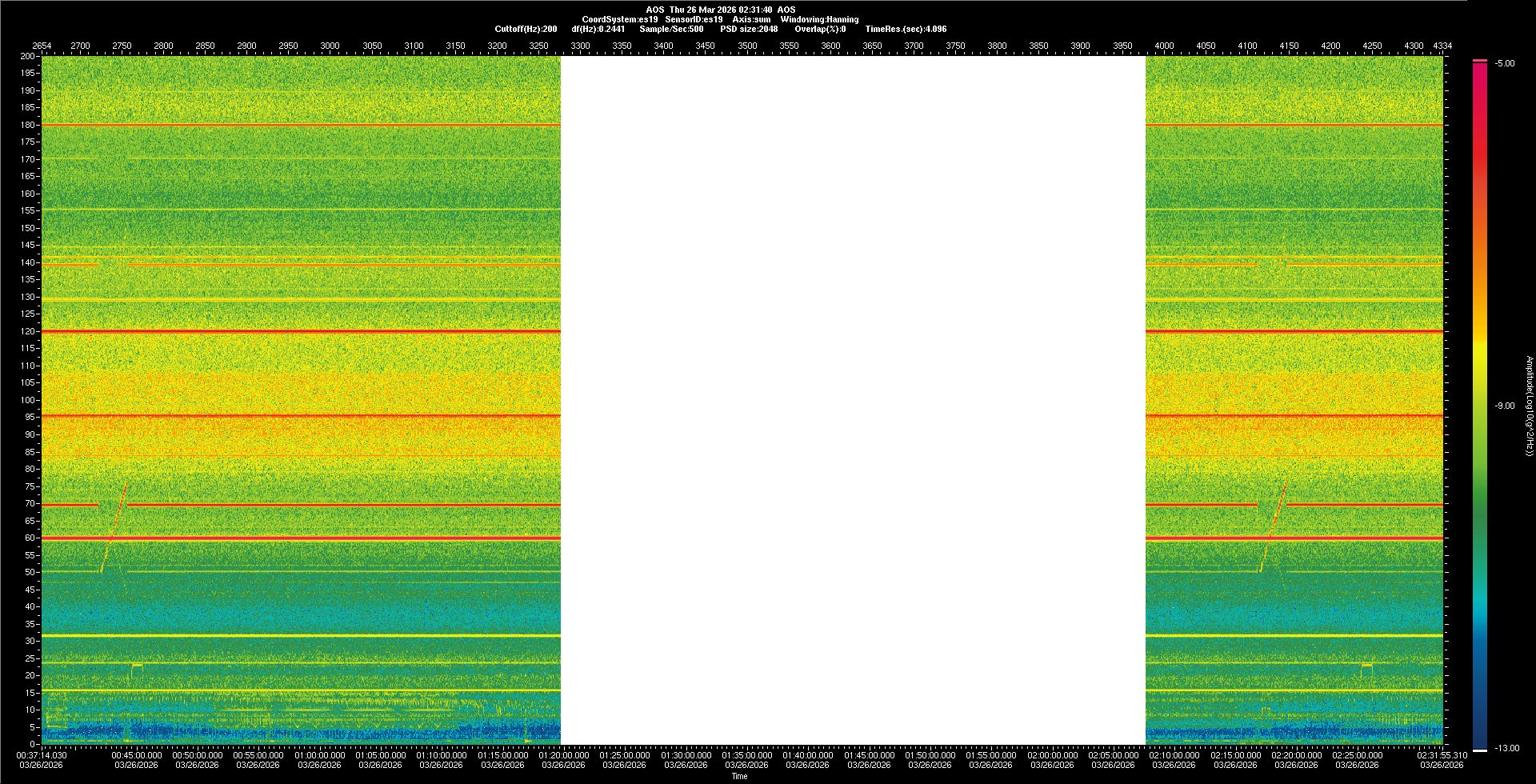Click the 200 Hz frequency axis label
1536x784 pixels.
click(27, 57)
